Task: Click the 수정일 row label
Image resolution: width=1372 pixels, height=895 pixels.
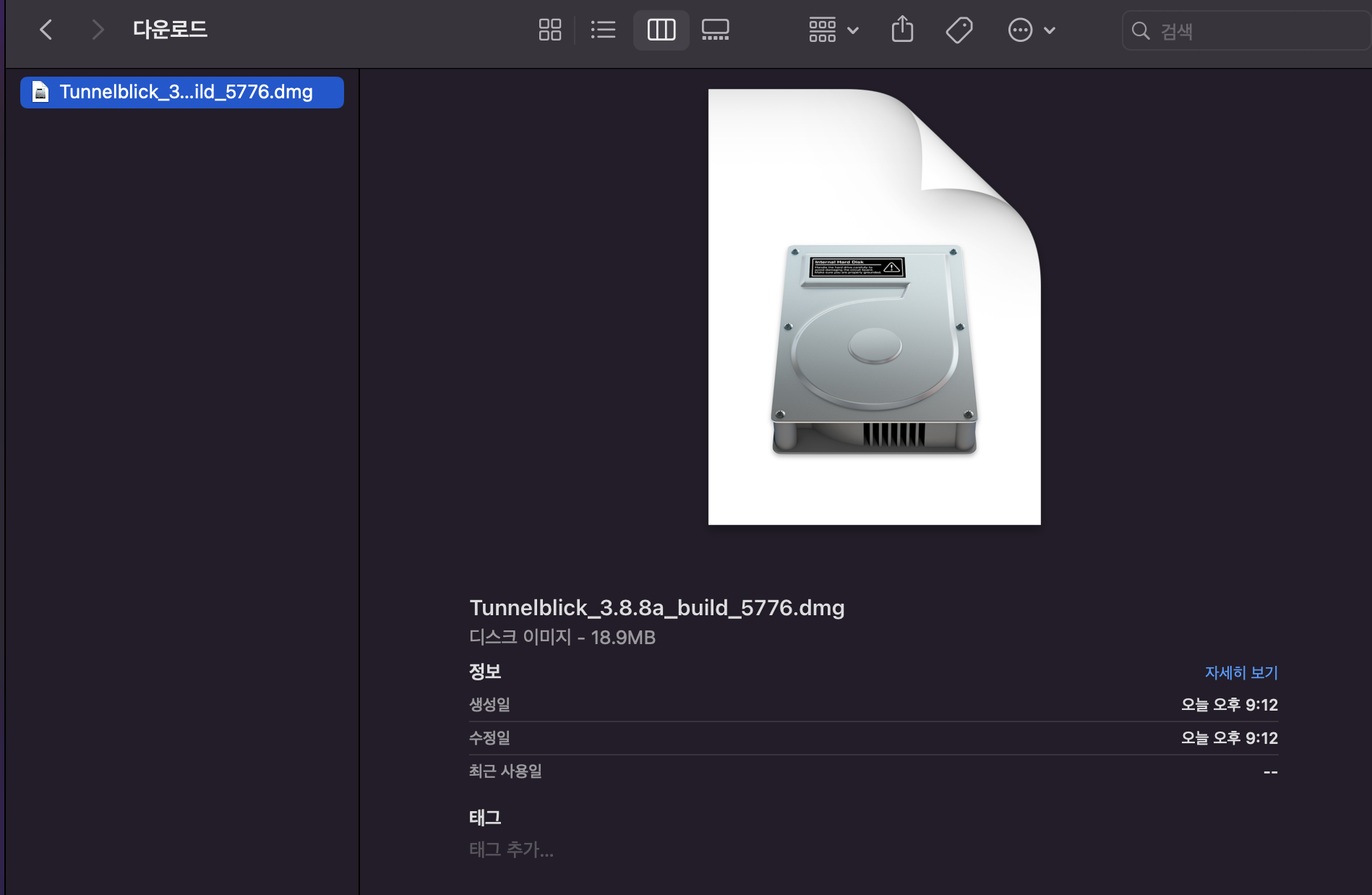Action: click(489, 737)
